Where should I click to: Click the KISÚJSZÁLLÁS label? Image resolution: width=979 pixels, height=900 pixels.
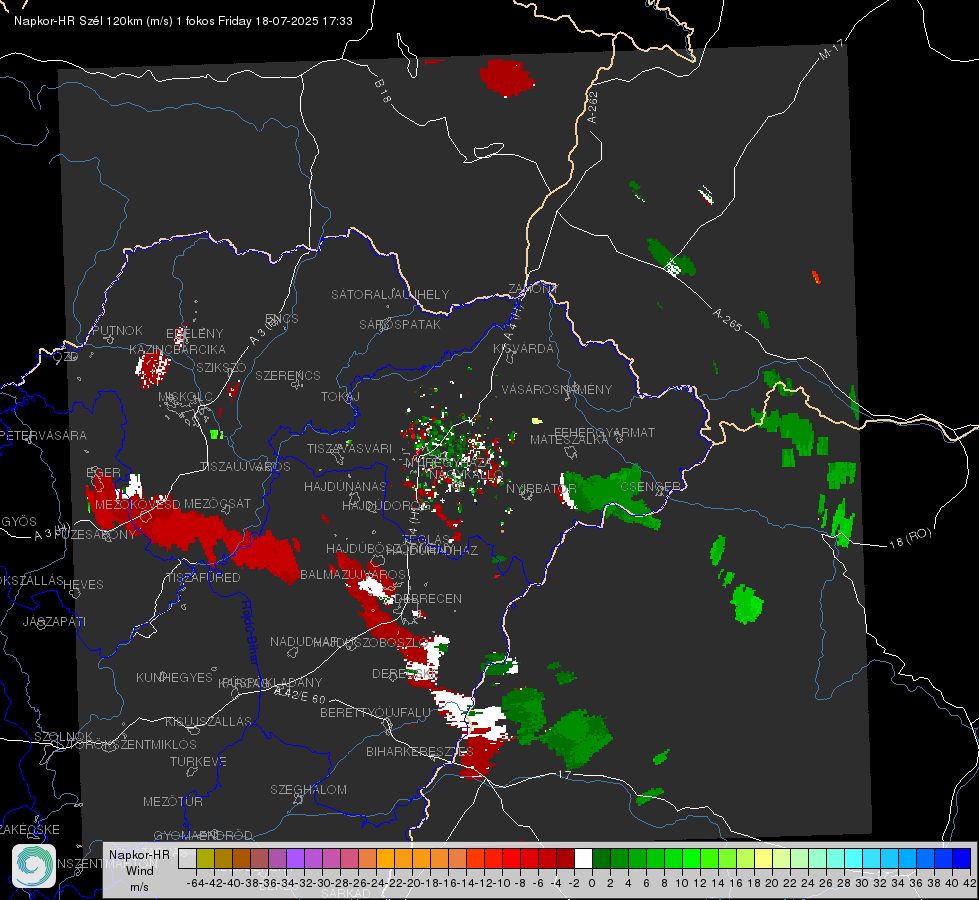point(209,721)
